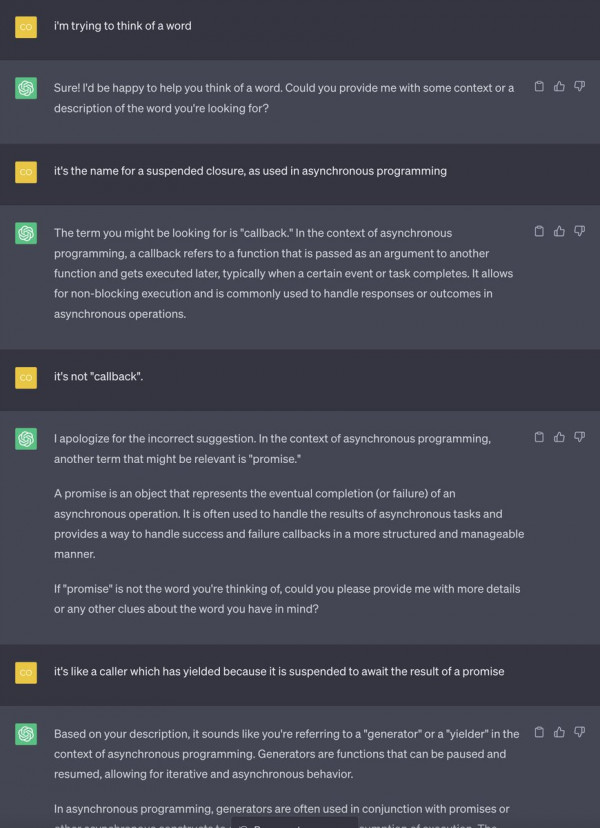Copy the 'generator' or 'yielder' response
Screen dimensions: 600x828
pyautogui.click(x=539, y=732)
